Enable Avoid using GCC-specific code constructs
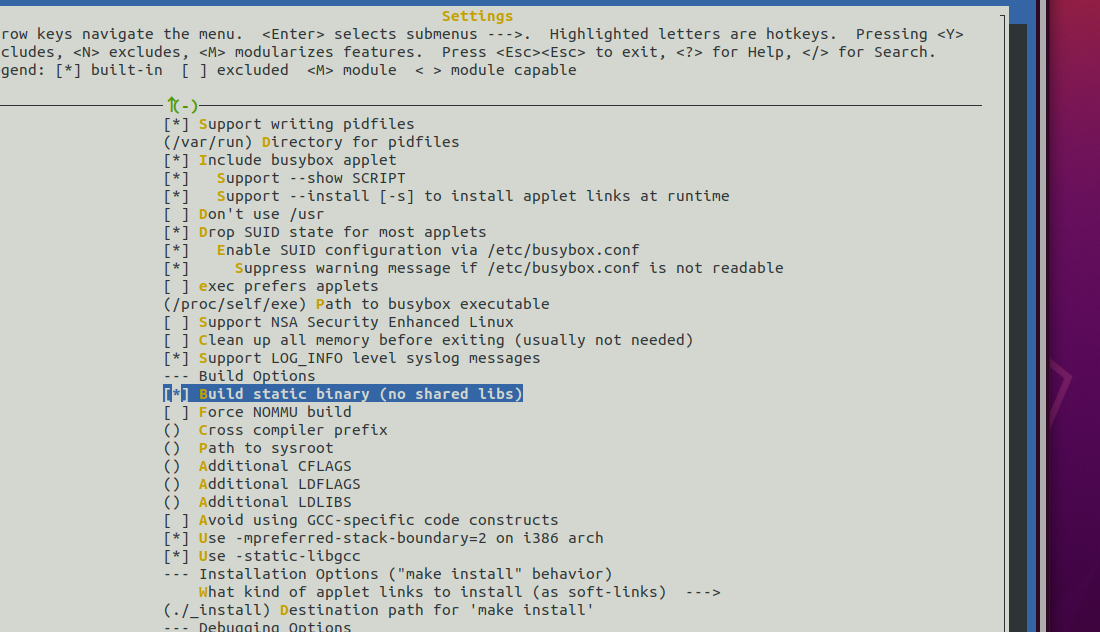1100x632 pixels. (361, 520)
